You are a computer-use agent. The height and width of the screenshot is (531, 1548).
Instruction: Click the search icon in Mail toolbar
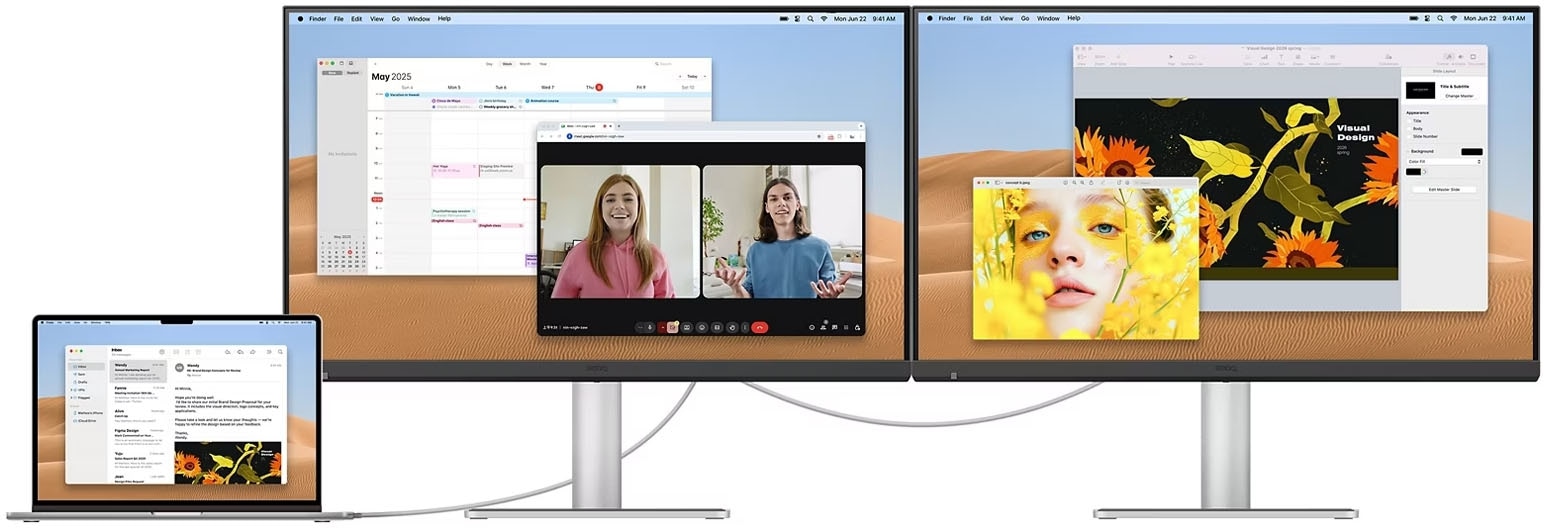280,352
